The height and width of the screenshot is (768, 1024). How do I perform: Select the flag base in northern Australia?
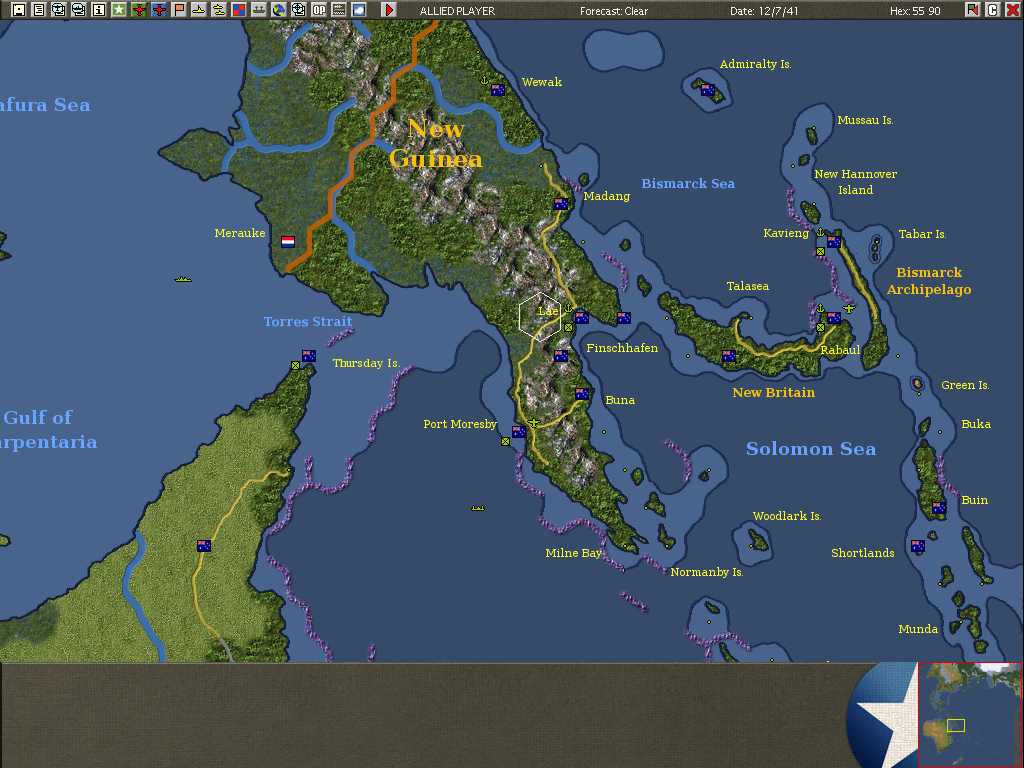204,546
